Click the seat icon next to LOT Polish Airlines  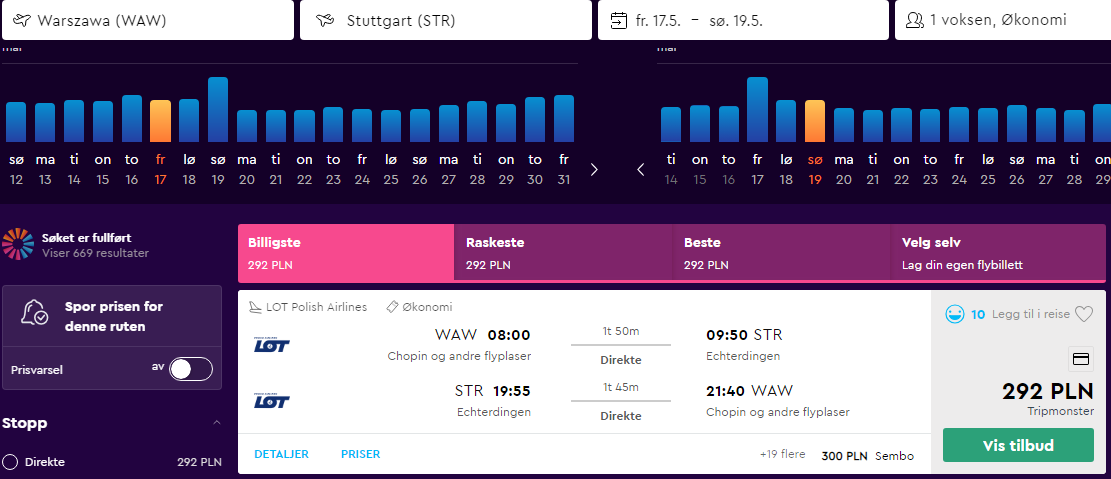click(x=256, y=307)
